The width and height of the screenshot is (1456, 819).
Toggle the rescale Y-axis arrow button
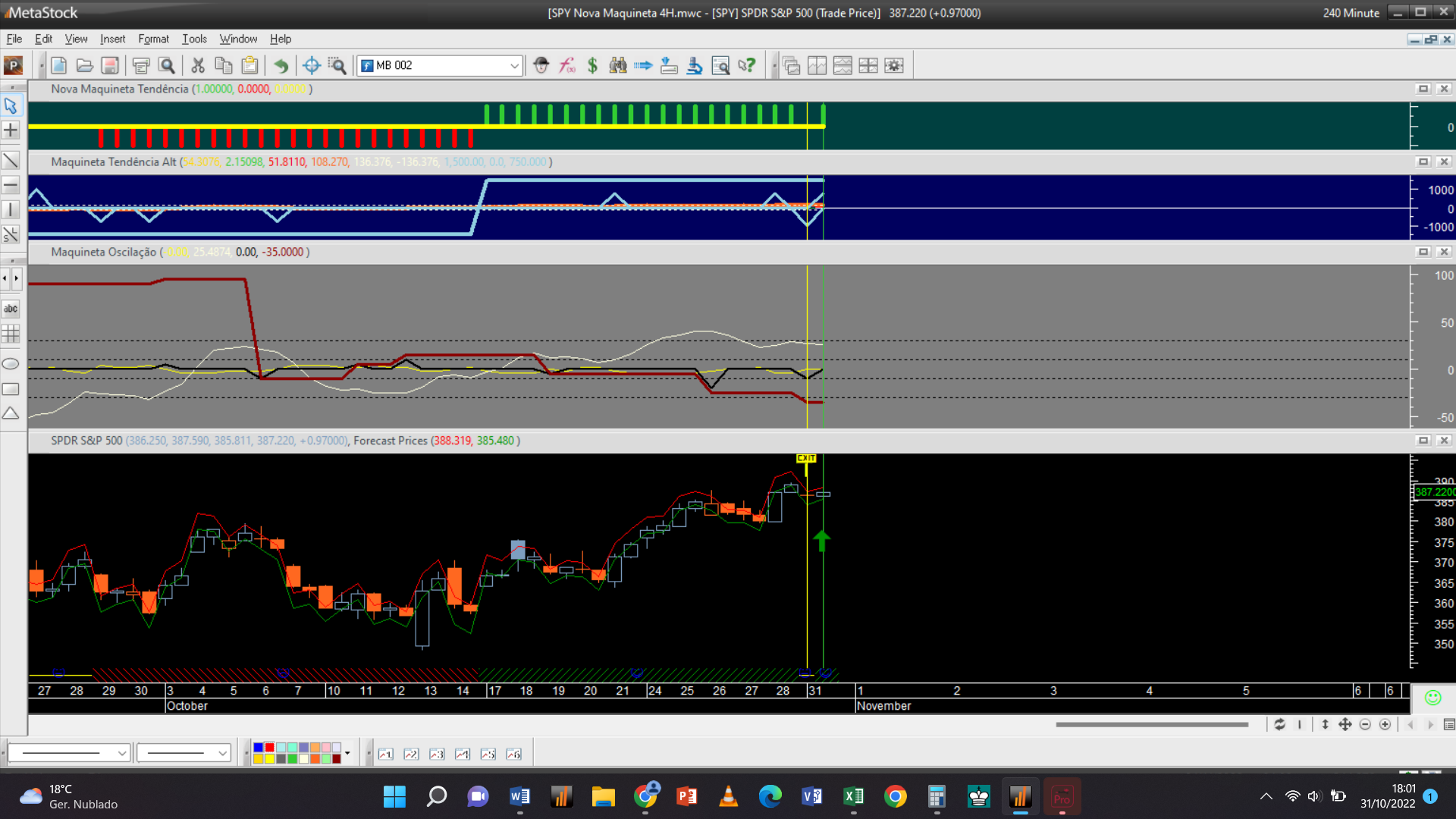tap(1325, 725)
